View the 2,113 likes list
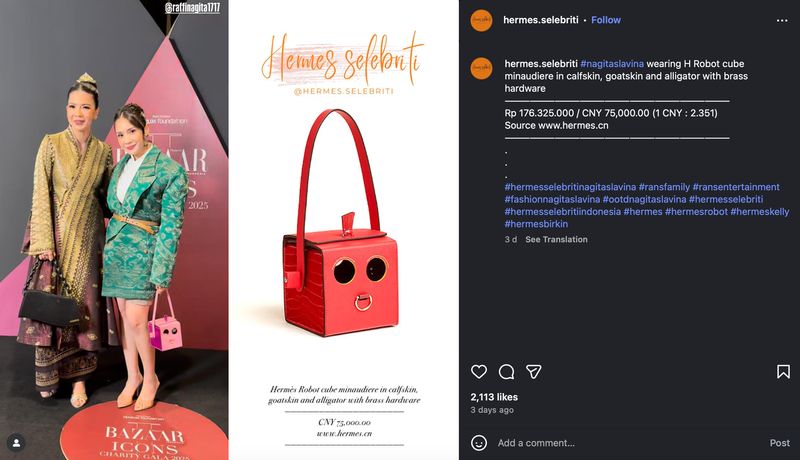800x460 pixels. (x=494, y=397)
